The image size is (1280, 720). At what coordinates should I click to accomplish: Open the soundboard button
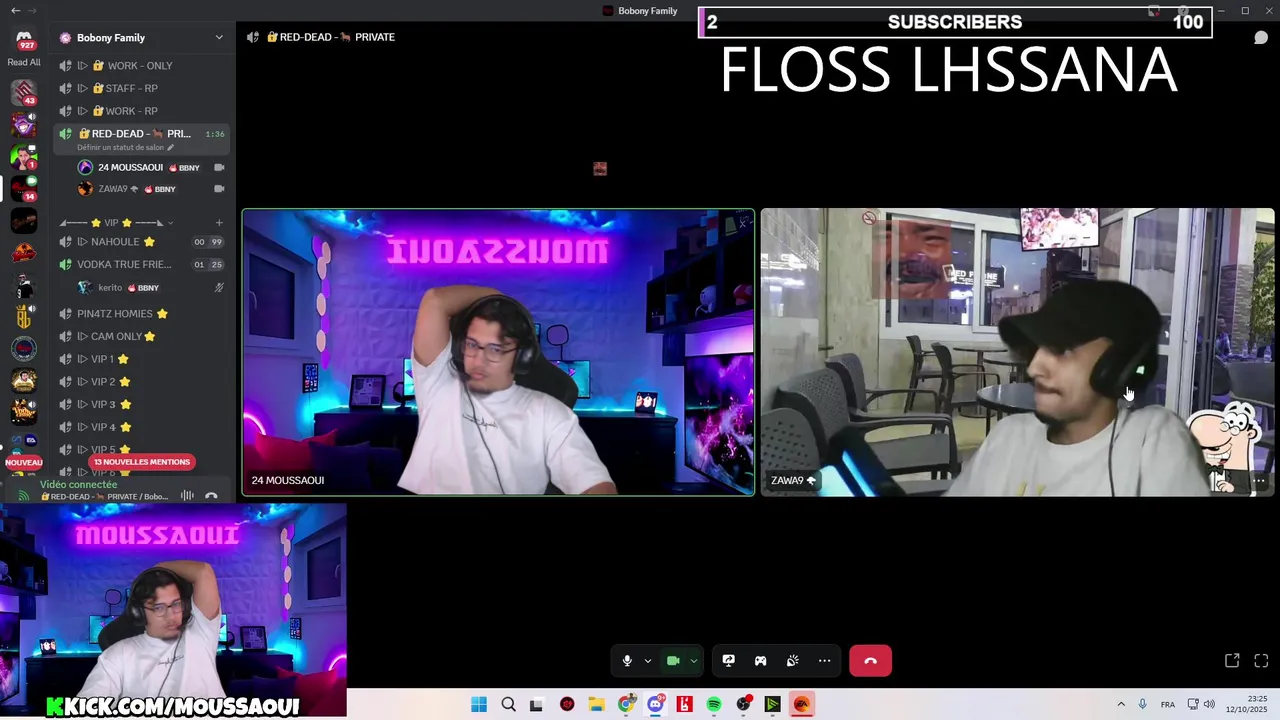coord(793,661)
